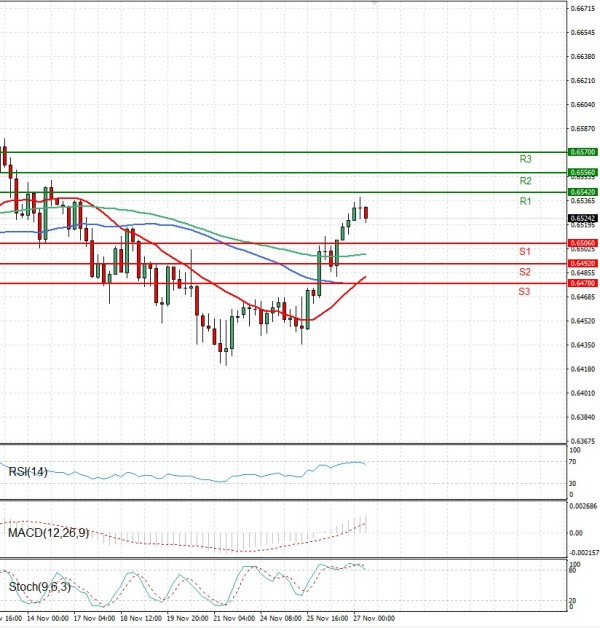Click the 27 Nov 00:00 time axis label
600x628 pixels.
[x=375, y=619]
